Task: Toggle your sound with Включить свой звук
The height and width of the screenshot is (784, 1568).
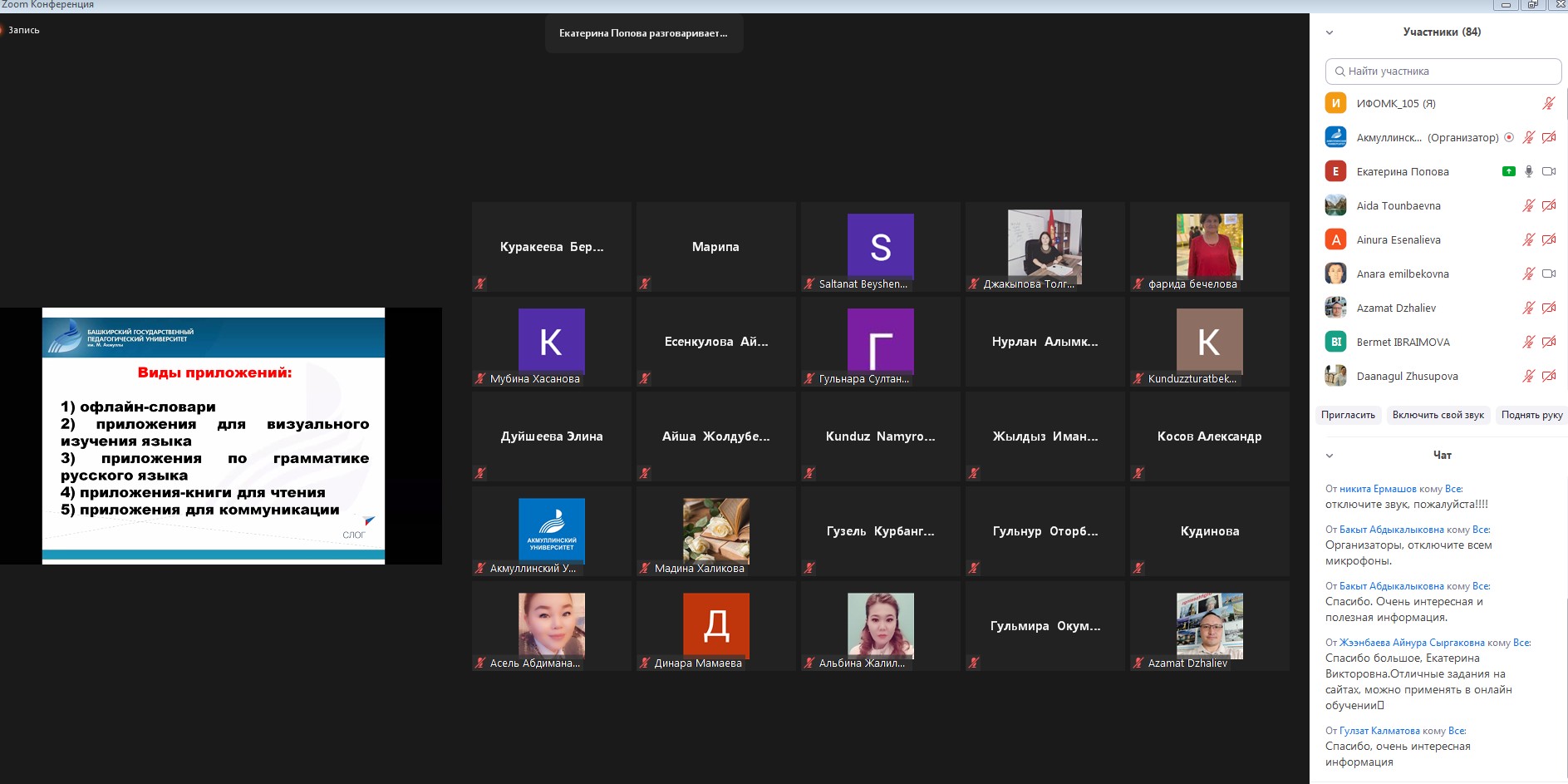Action: [x=1438, y=415]
